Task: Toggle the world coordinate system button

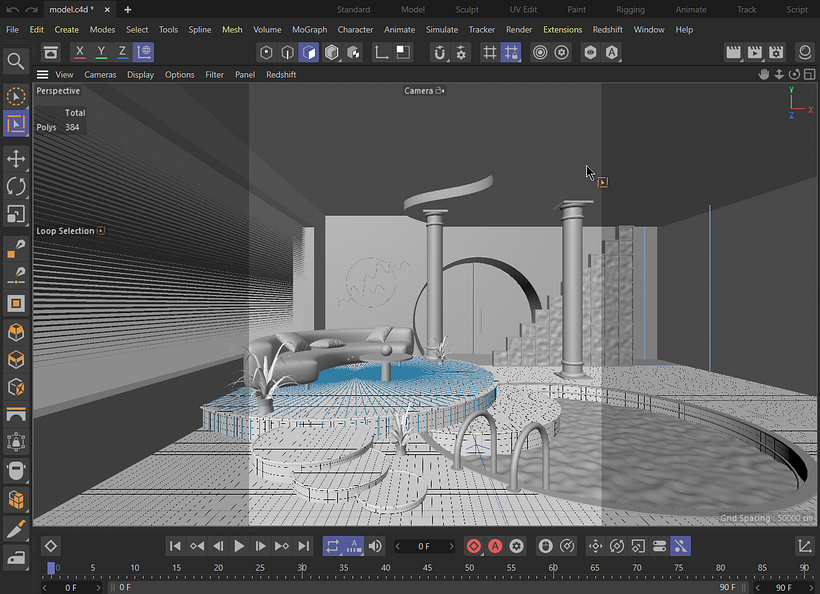Action: [143, 52]
